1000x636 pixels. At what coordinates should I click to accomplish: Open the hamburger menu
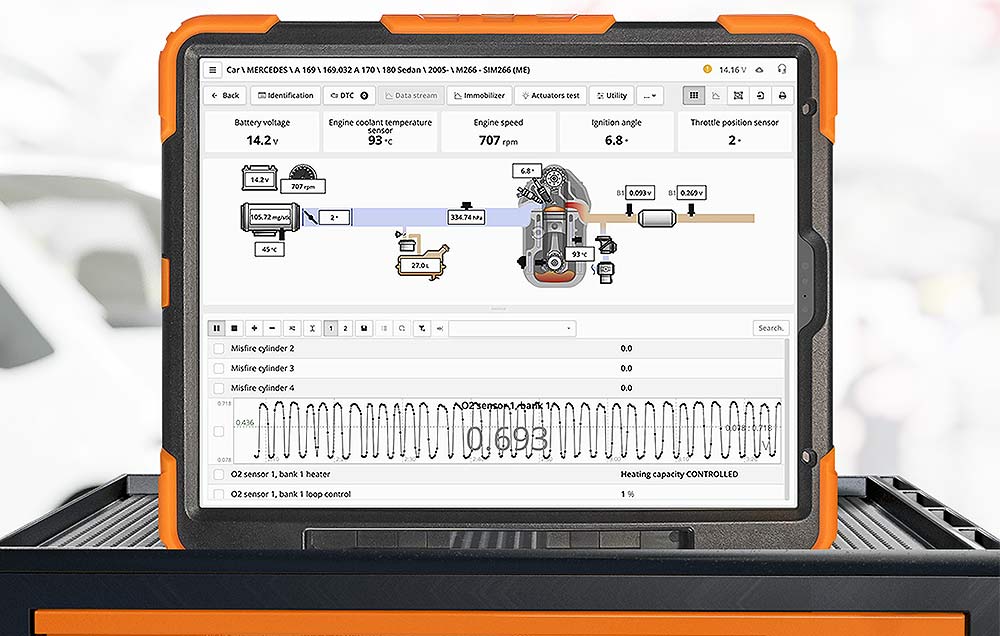pos(212,70)
